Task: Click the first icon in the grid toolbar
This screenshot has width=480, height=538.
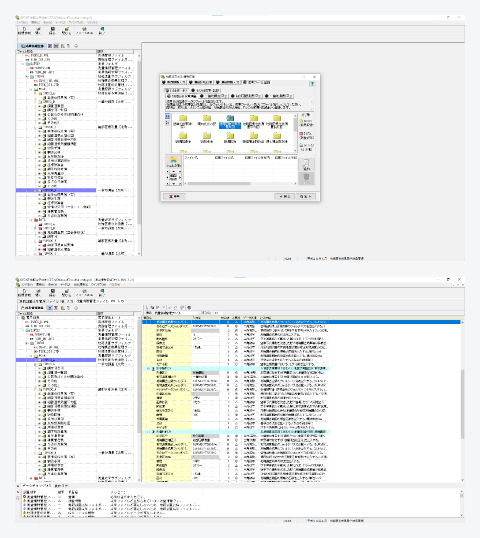Action: tap(147, 308)
